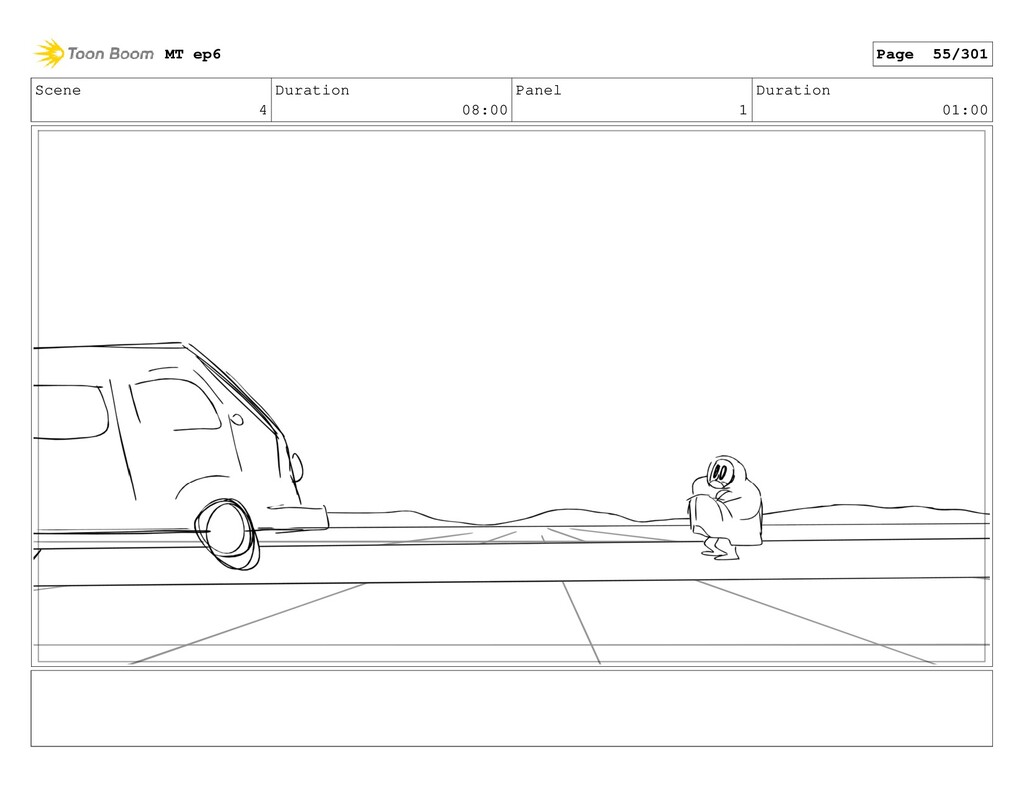Select the Scene number cell showing 4
Viewport: 1024px width, 793px height.
point(151,100)
